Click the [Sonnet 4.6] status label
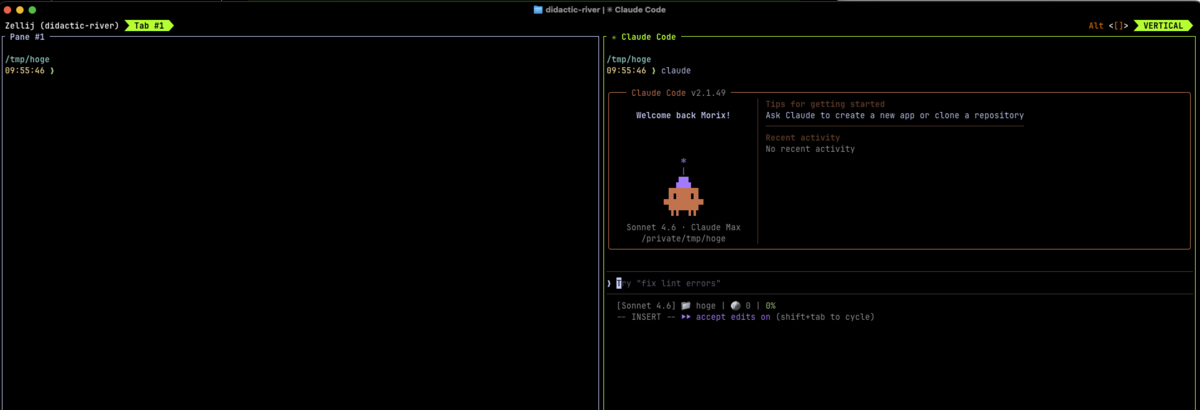1200x410 pixels. click(646, 305)
